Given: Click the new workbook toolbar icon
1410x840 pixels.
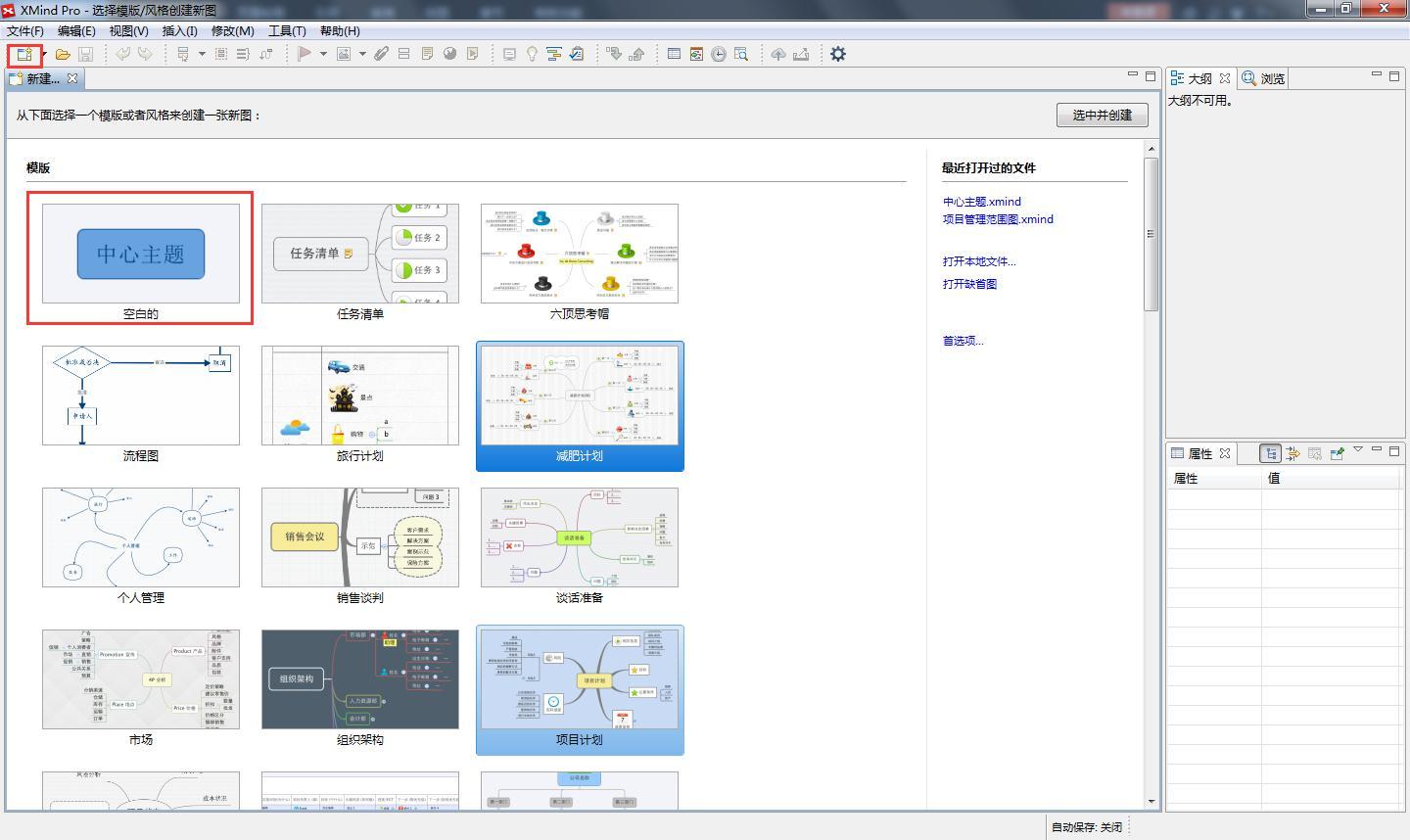Looking at the screenshot, I should tap(23, 55).
